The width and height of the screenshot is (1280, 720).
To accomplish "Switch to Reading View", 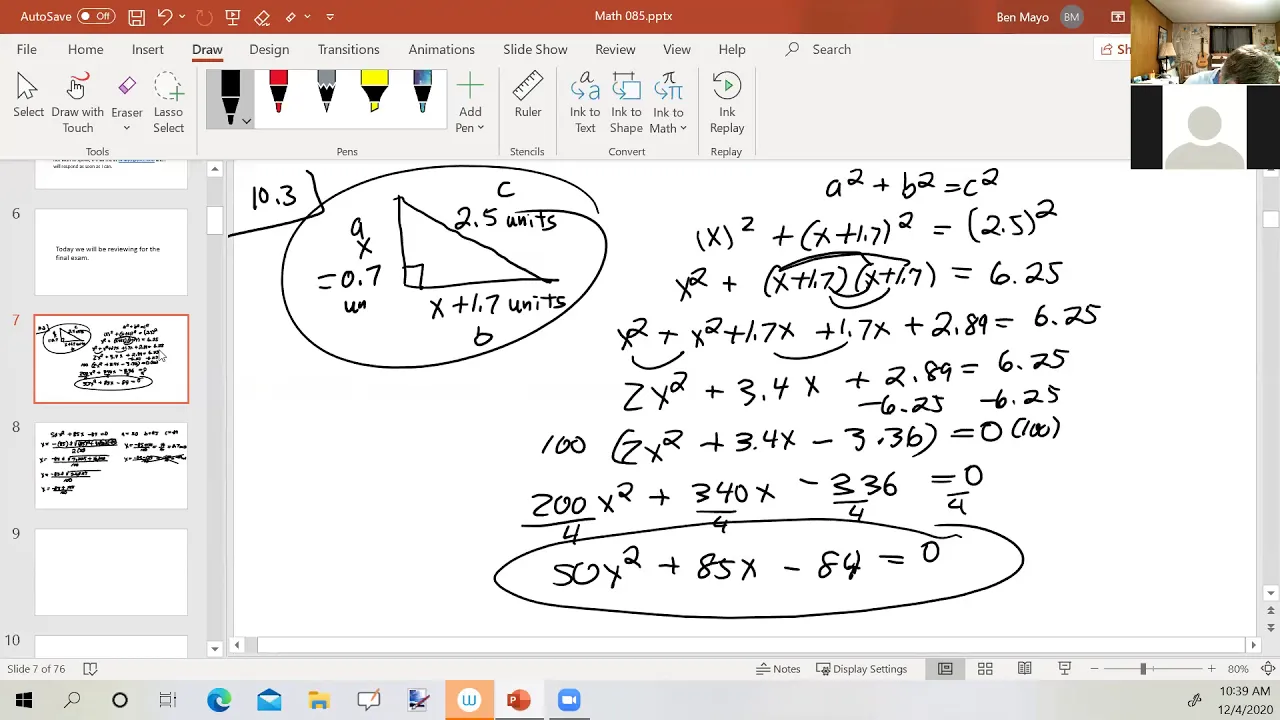I will point(1025,668).
